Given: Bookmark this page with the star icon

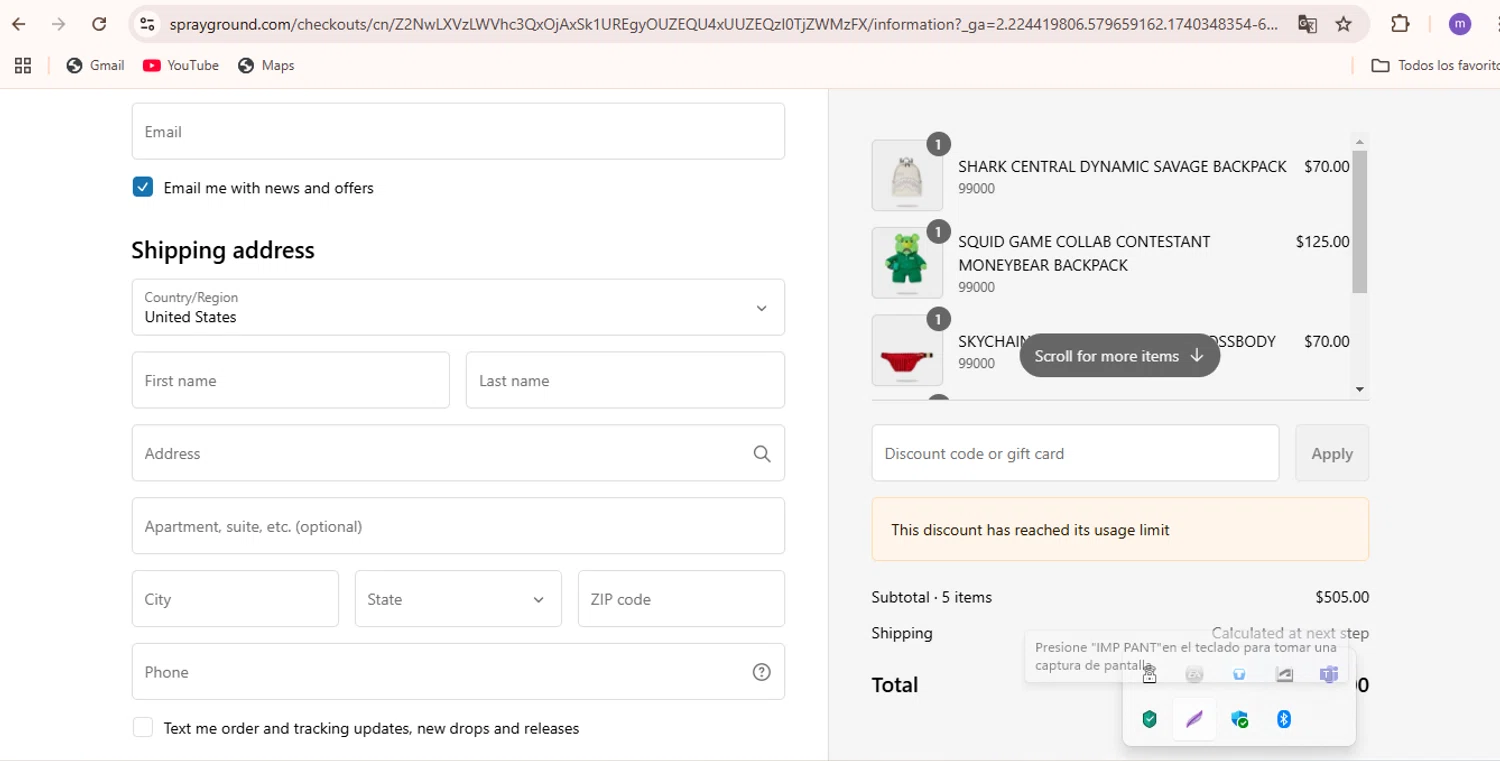Looking at the screenshot, I should point(1344,24).
